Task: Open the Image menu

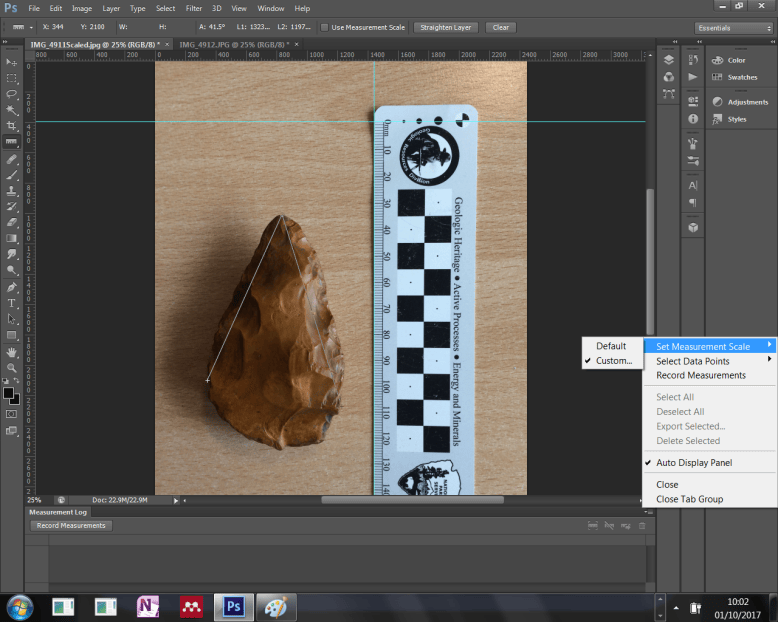Action: click(x=82, y=8)
